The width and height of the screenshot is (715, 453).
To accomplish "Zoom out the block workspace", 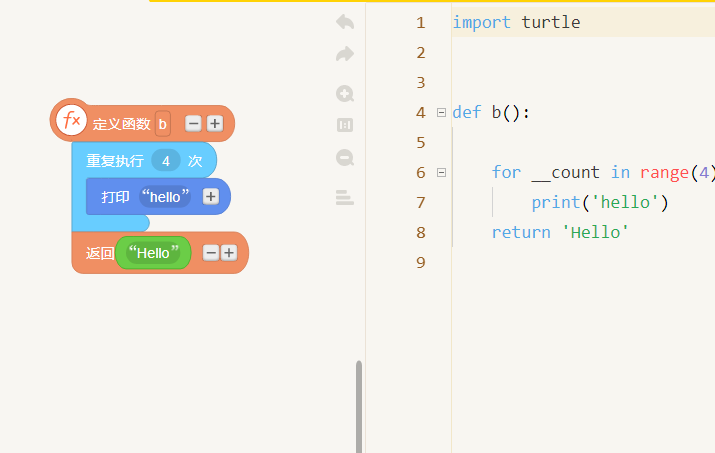I will [x=345, y=158].
